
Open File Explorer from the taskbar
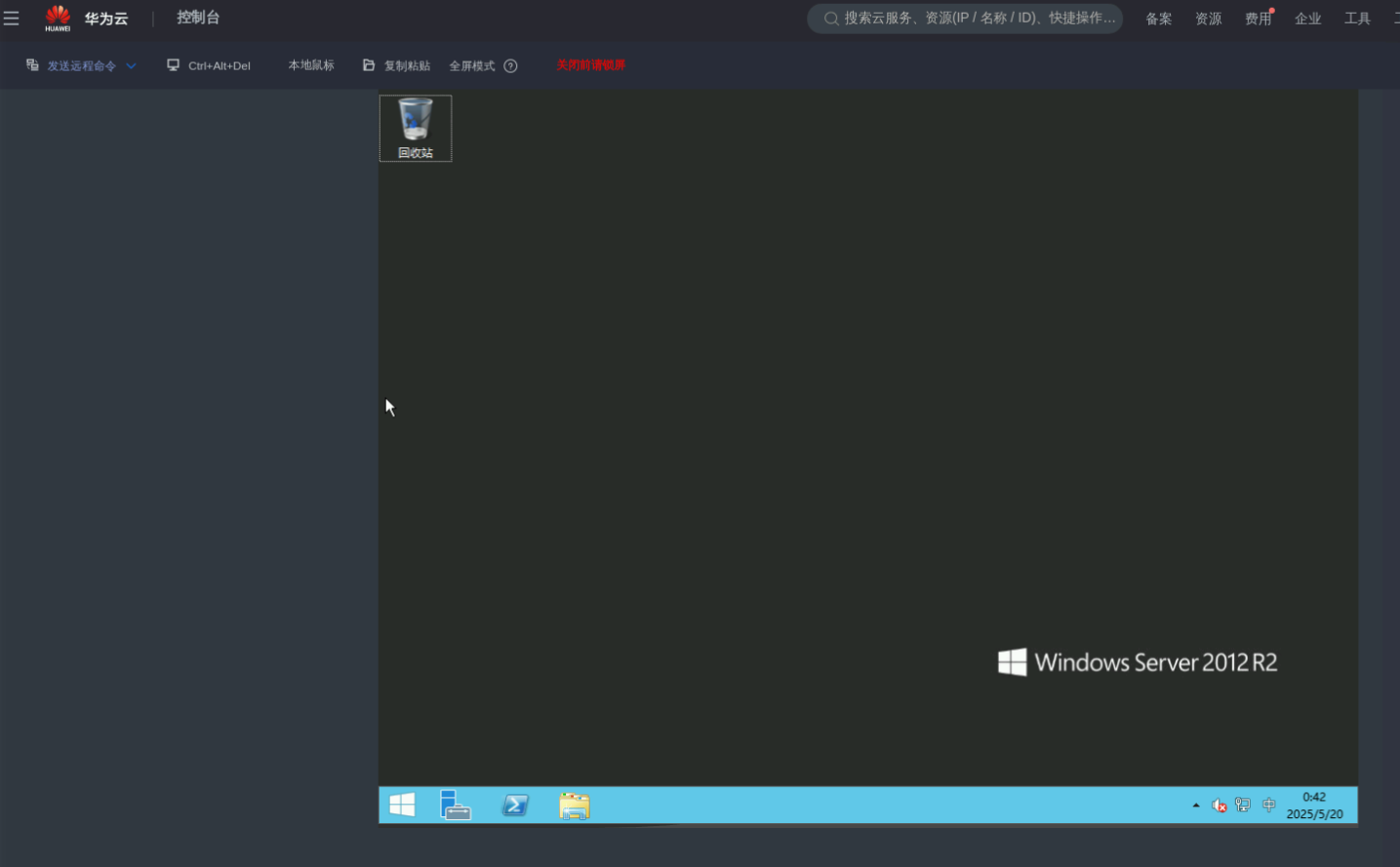[x=575, y=806]
